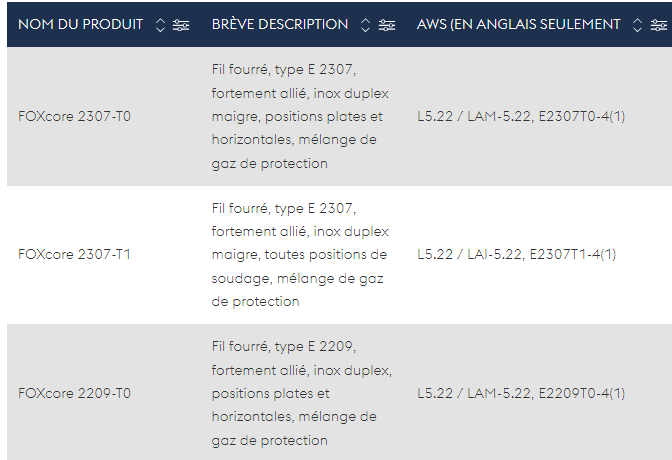Sort the AWS (en anglais seulement) column

pyautogui.click(x=637, y=25)
